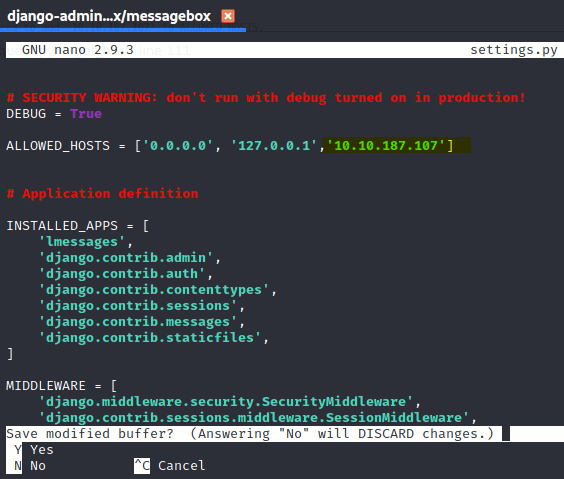Click the Application definition comment
Viewport: 564px width, 479px height.
103,194
